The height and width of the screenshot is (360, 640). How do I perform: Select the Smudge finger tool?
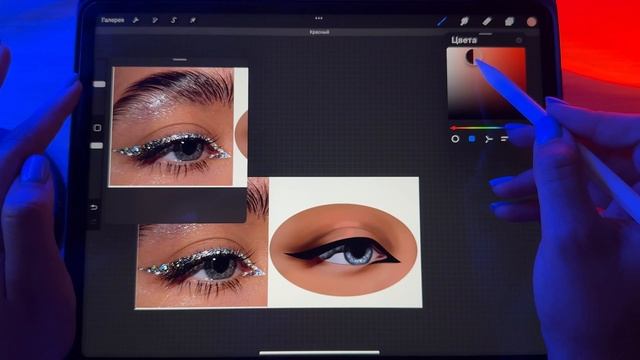464,21
